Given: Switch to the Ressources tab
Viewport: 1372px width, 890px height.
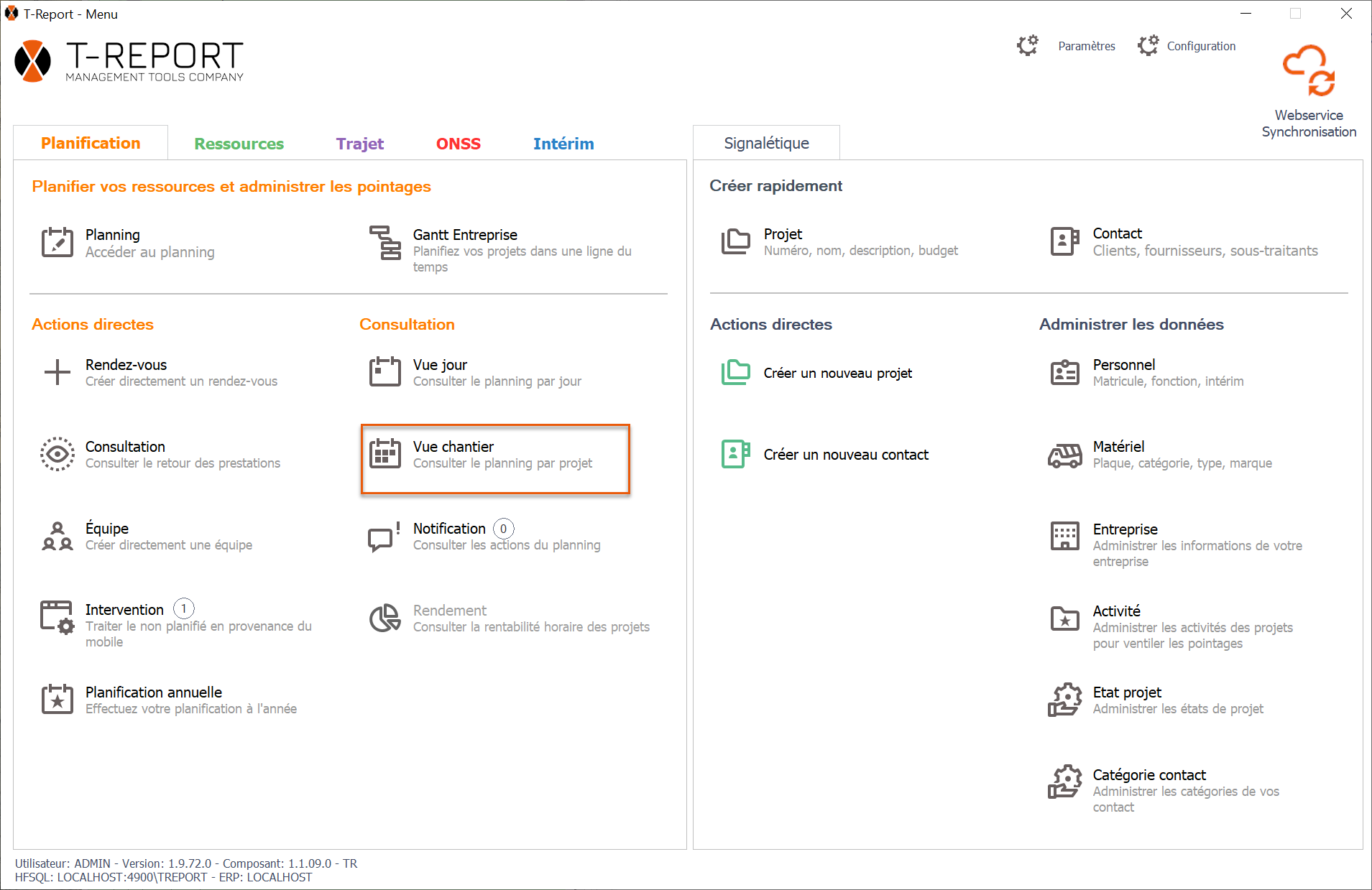Looking at the screenshot, I should (239, 144).
